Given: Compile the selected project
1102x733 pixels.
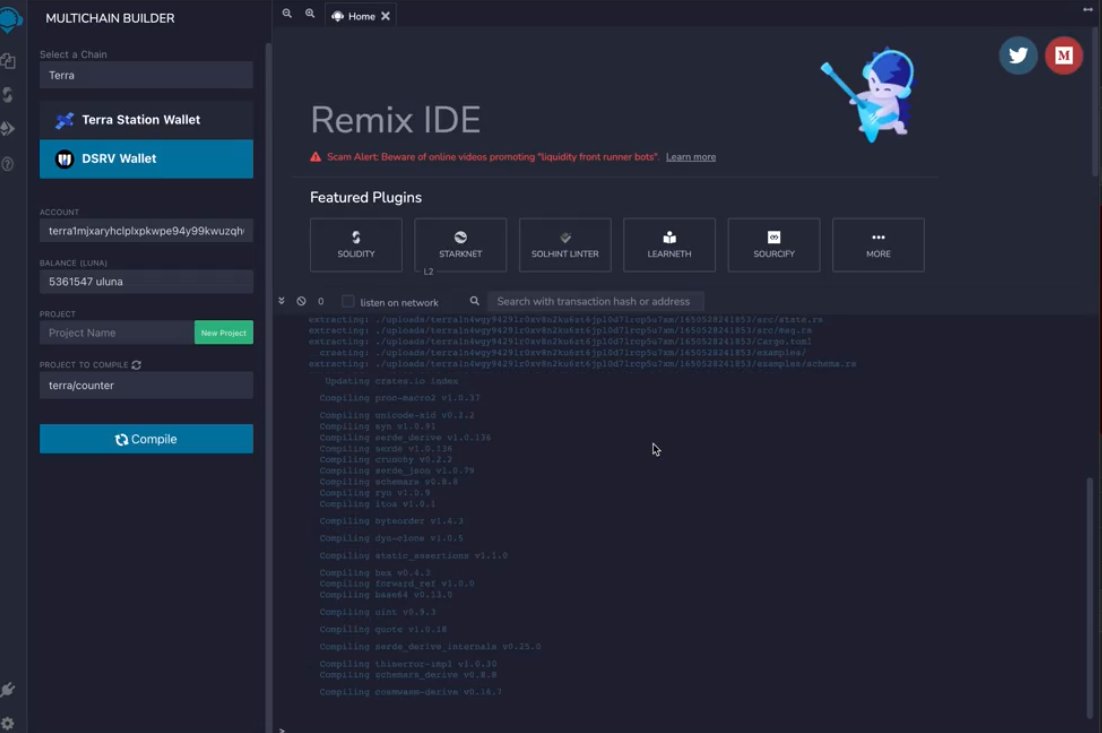Looking at the screenshot, I should pos(146,439).
